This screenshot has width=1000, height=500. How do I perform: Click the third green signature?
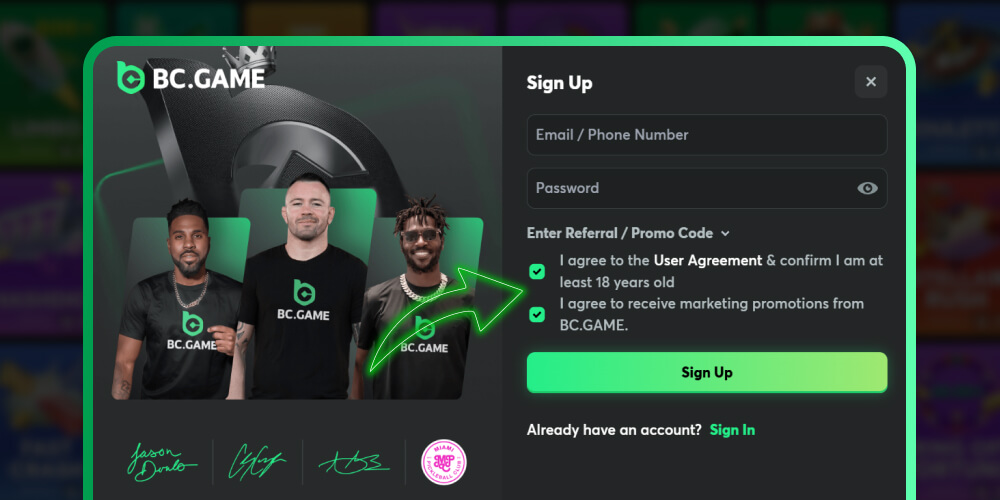[x=354, y=461]
